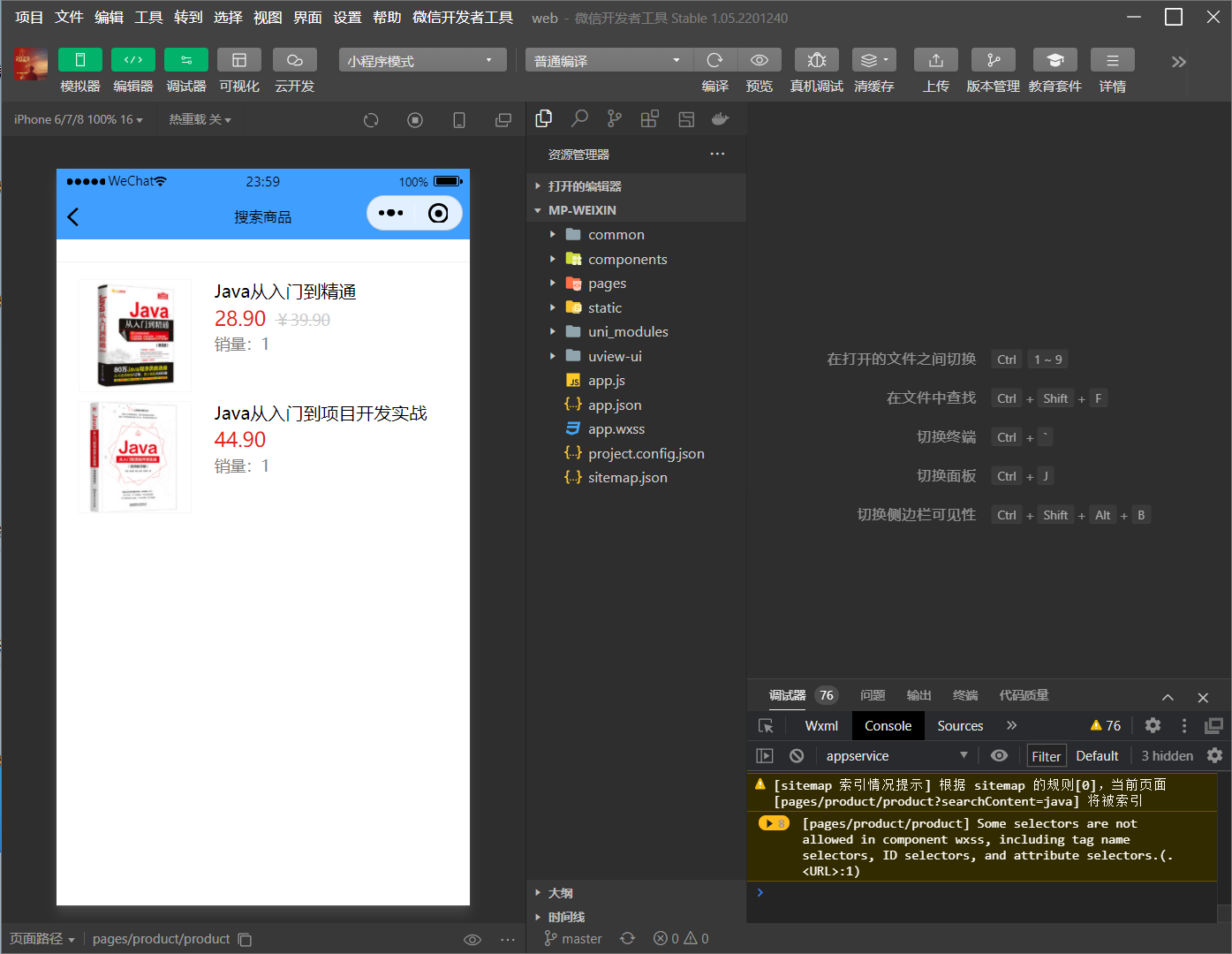1232x954 pixels.
Task: Switch to the 问题 panel tab
Action: (873, 695)
